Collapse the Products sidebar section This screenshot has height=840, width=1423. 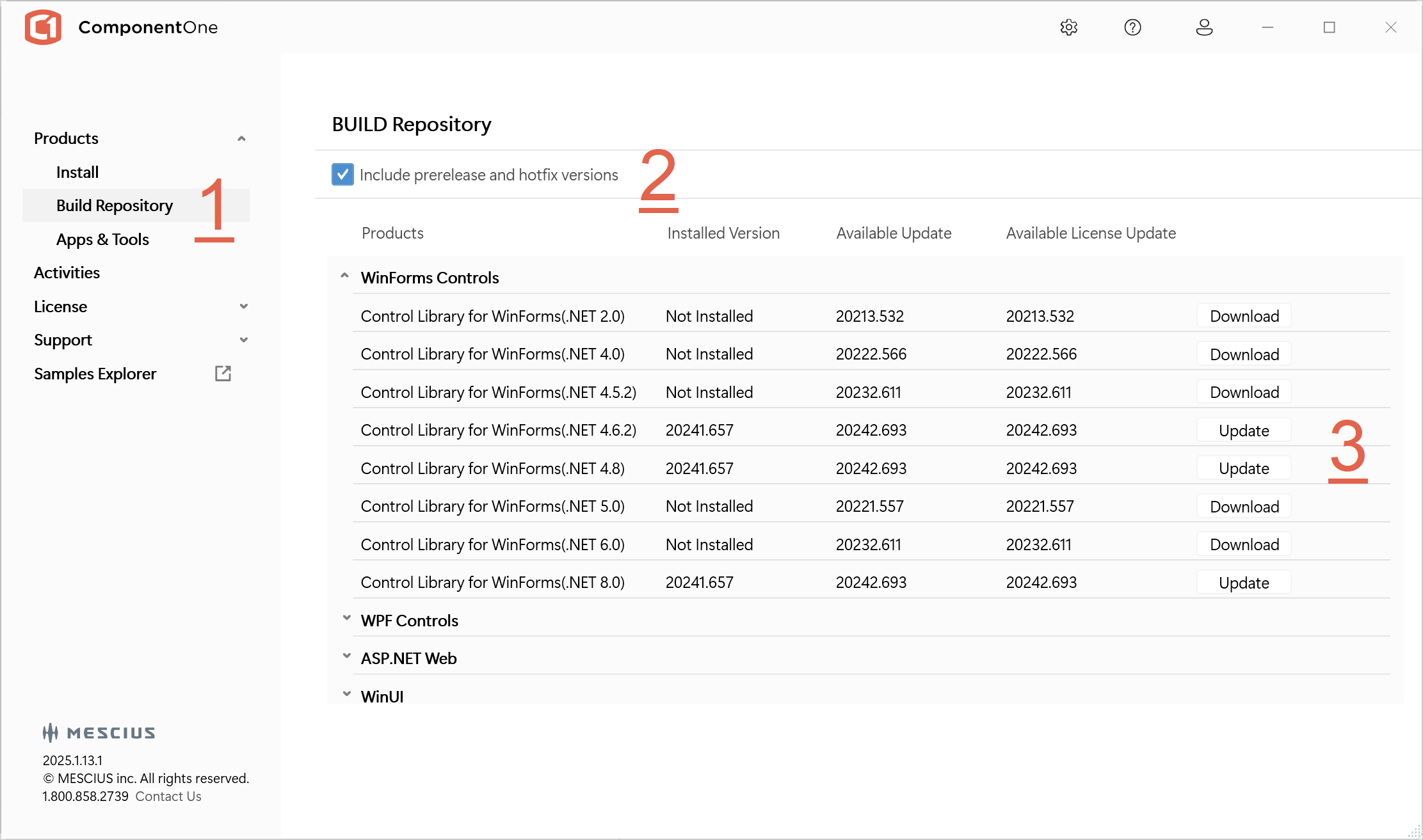[241, 139]
